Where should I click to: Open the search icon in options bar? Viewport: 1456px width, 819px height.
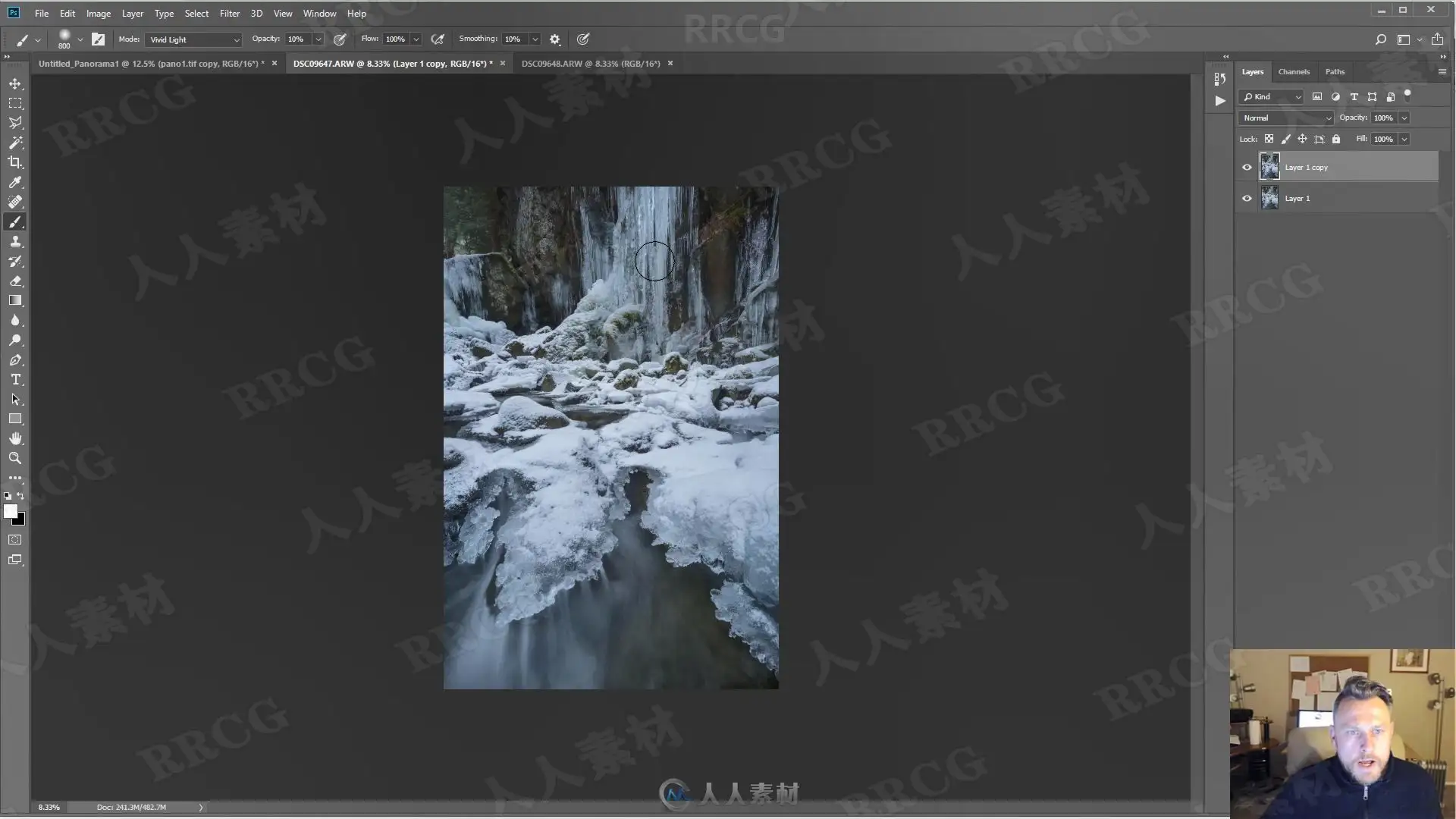point(1381,39)
